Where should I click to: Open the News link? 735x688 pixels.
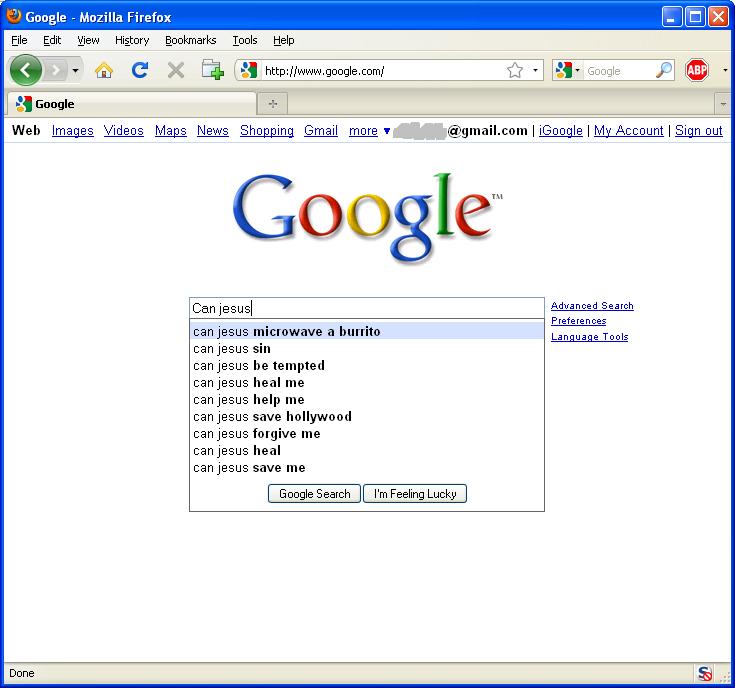(x=213, y=131)
